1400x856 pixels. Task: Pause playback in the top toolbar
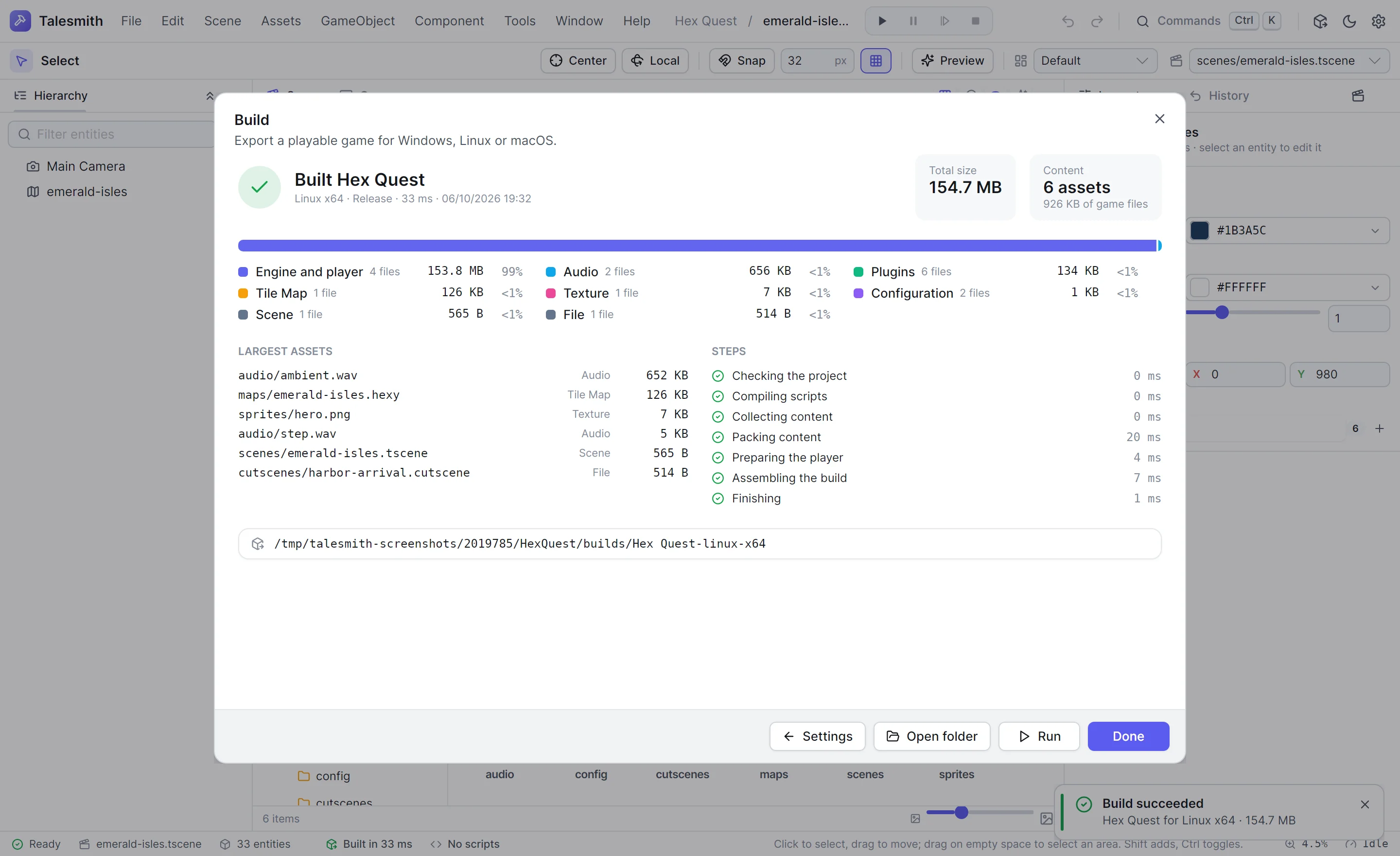(913, 21)
